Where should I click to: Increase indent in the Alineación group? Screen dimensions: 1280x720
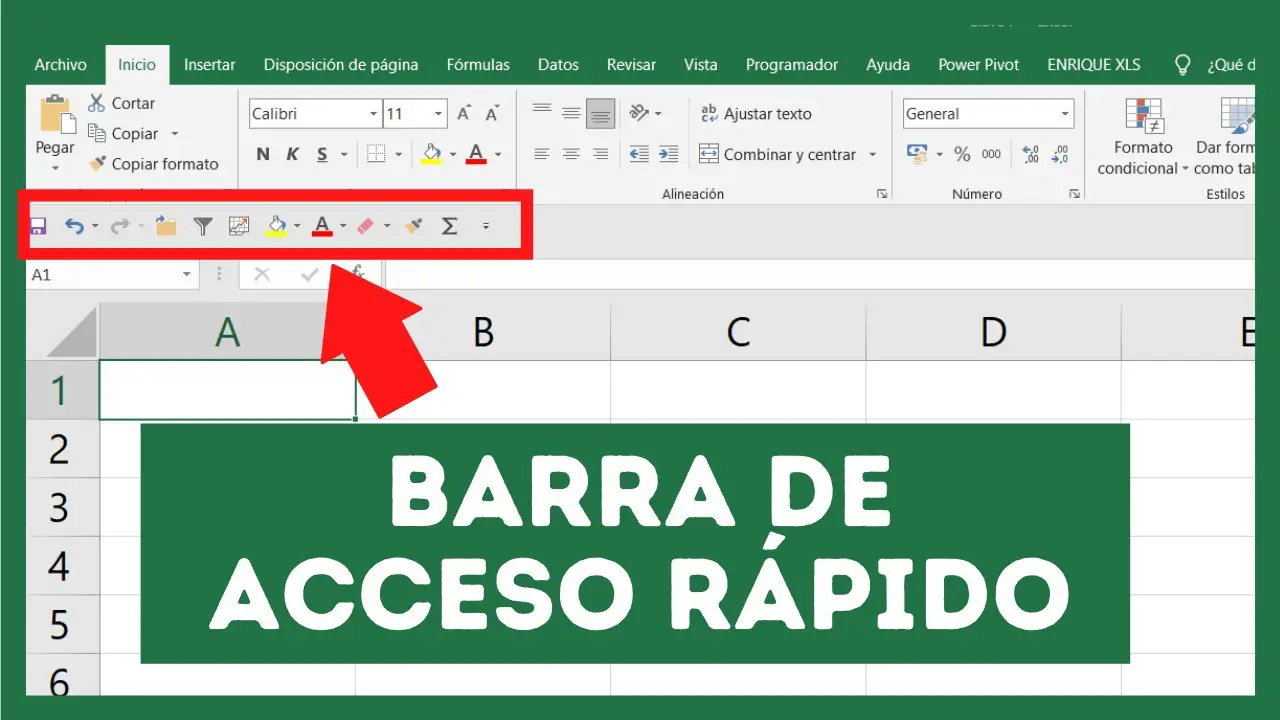[669, 154]
